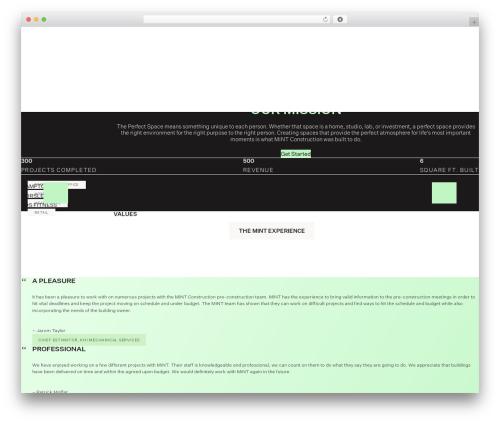The width and height of the screenshot is (500, 423).
Task: Reload the page with the refresh icon
Action: tap(325, 19)
